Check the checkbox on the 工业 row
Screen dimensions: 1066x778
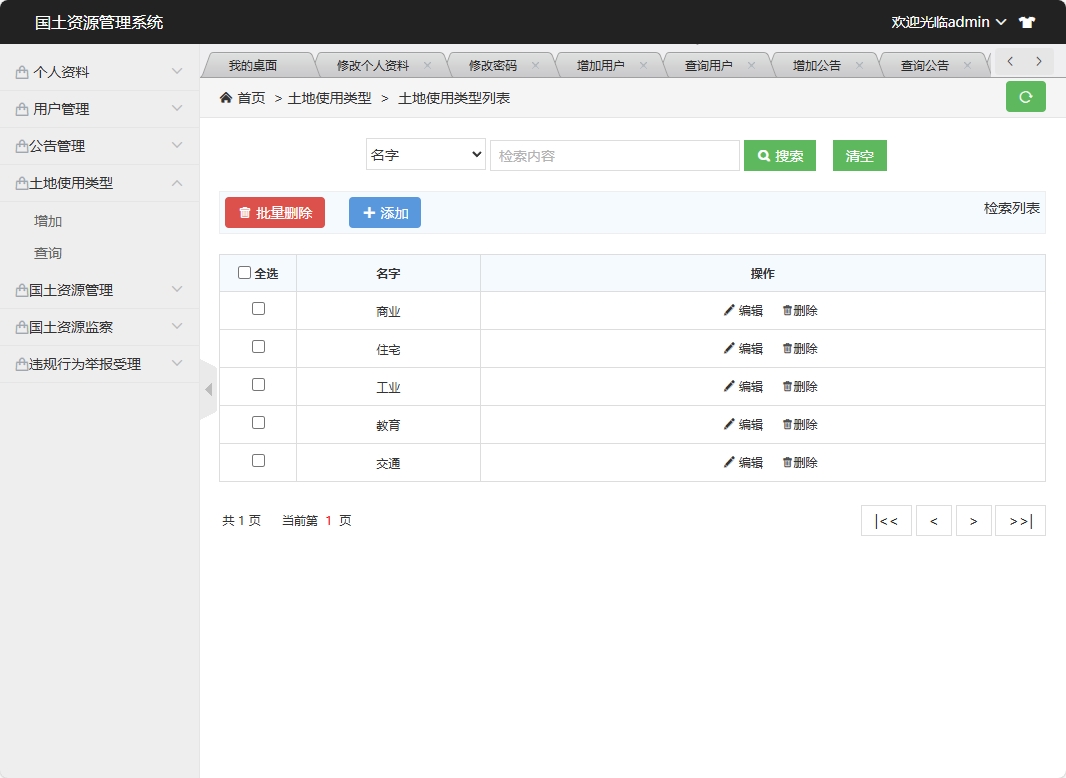coord(258,385)
